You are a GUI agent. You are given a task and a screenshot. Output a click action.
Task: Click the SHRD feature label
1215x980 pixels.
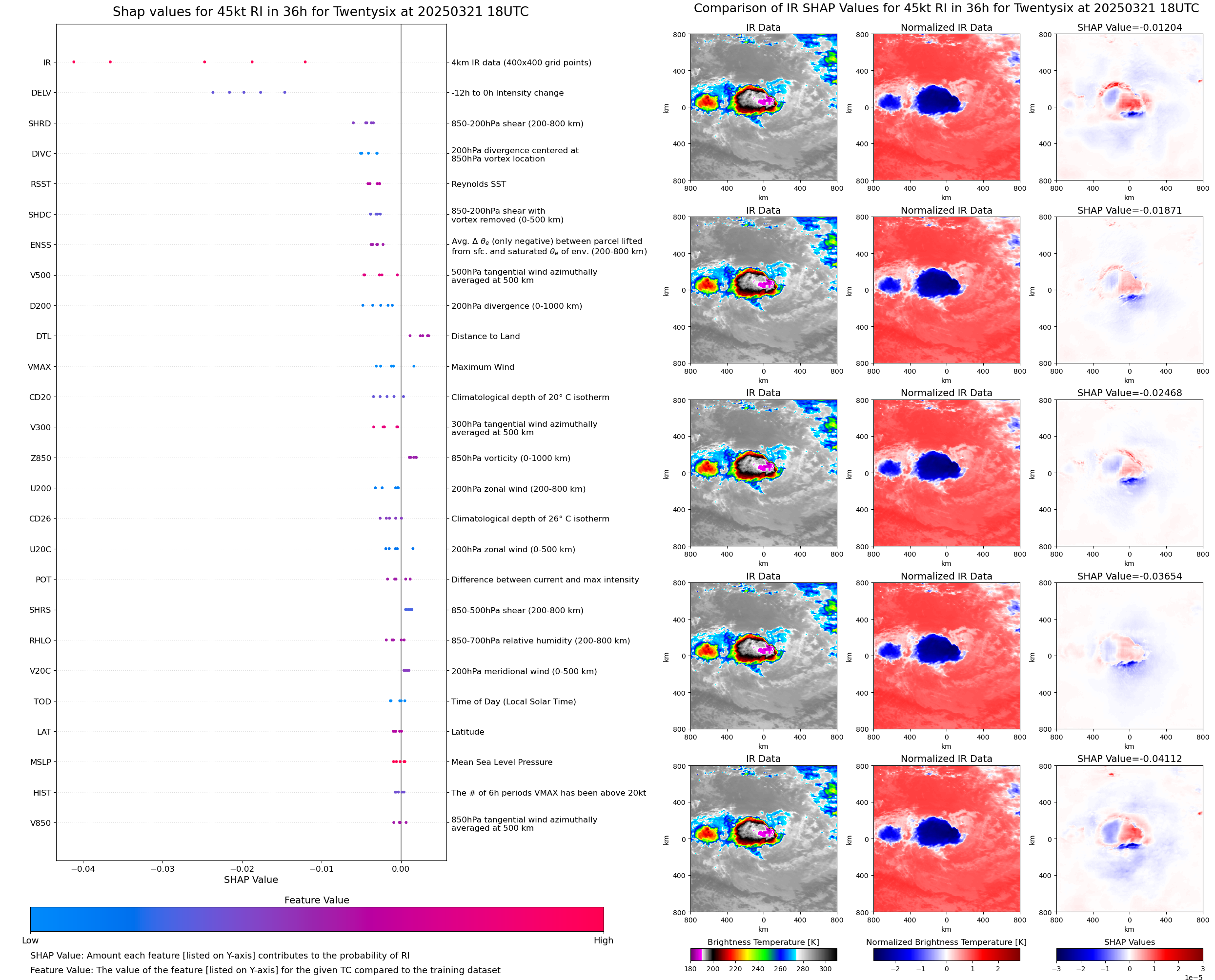[40, 123]
